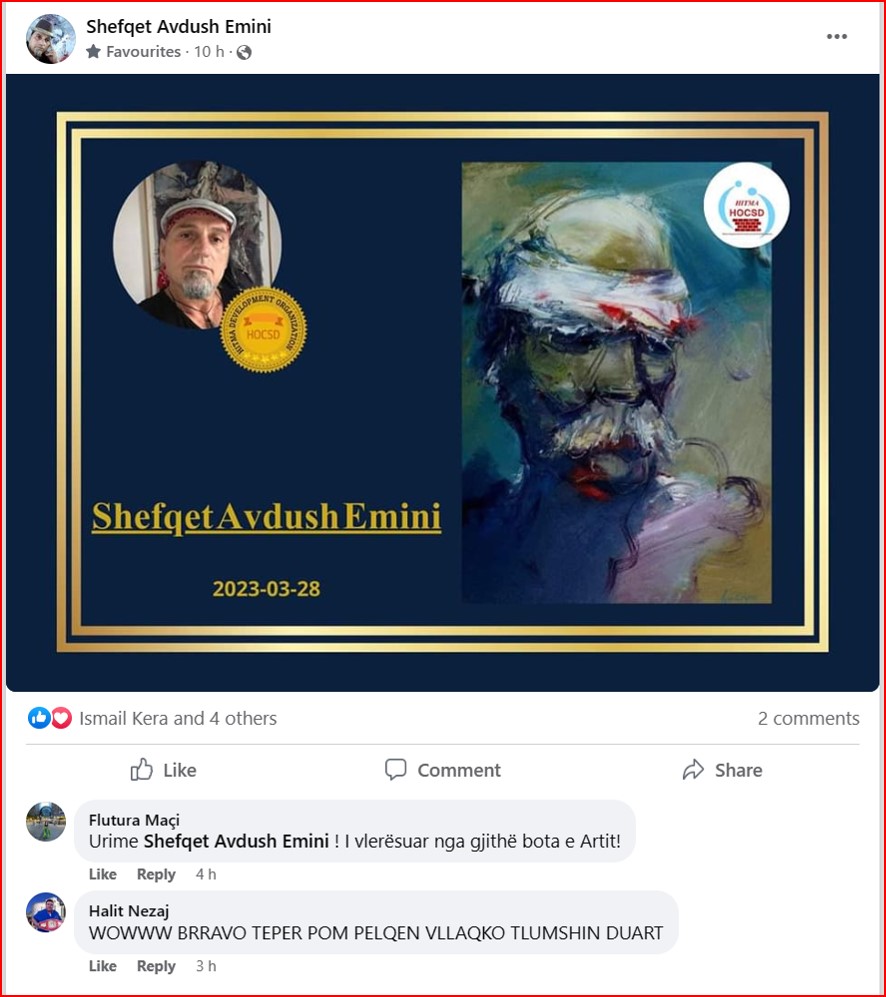Click the globe public audience icon
Viewport: 886px width, 997px height.
pos(244,52)
